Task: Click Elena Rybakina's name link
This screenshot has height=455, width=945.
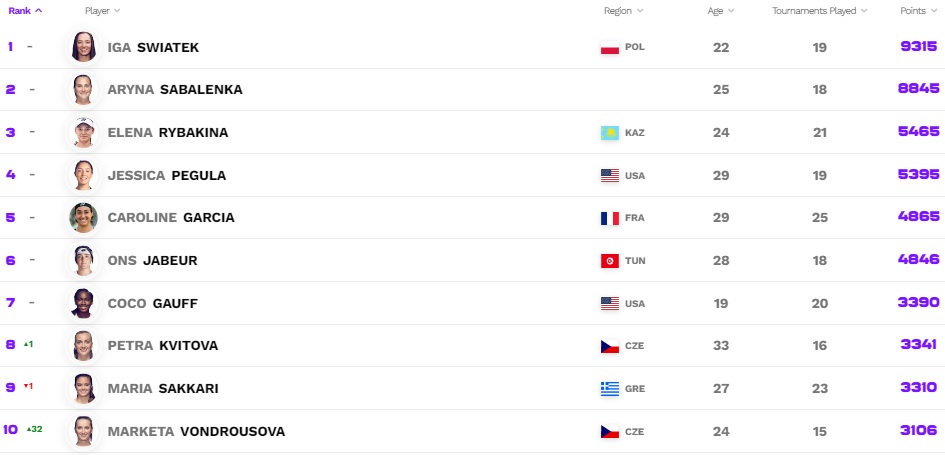Action: pyautogui.click(x=167, y=132)
